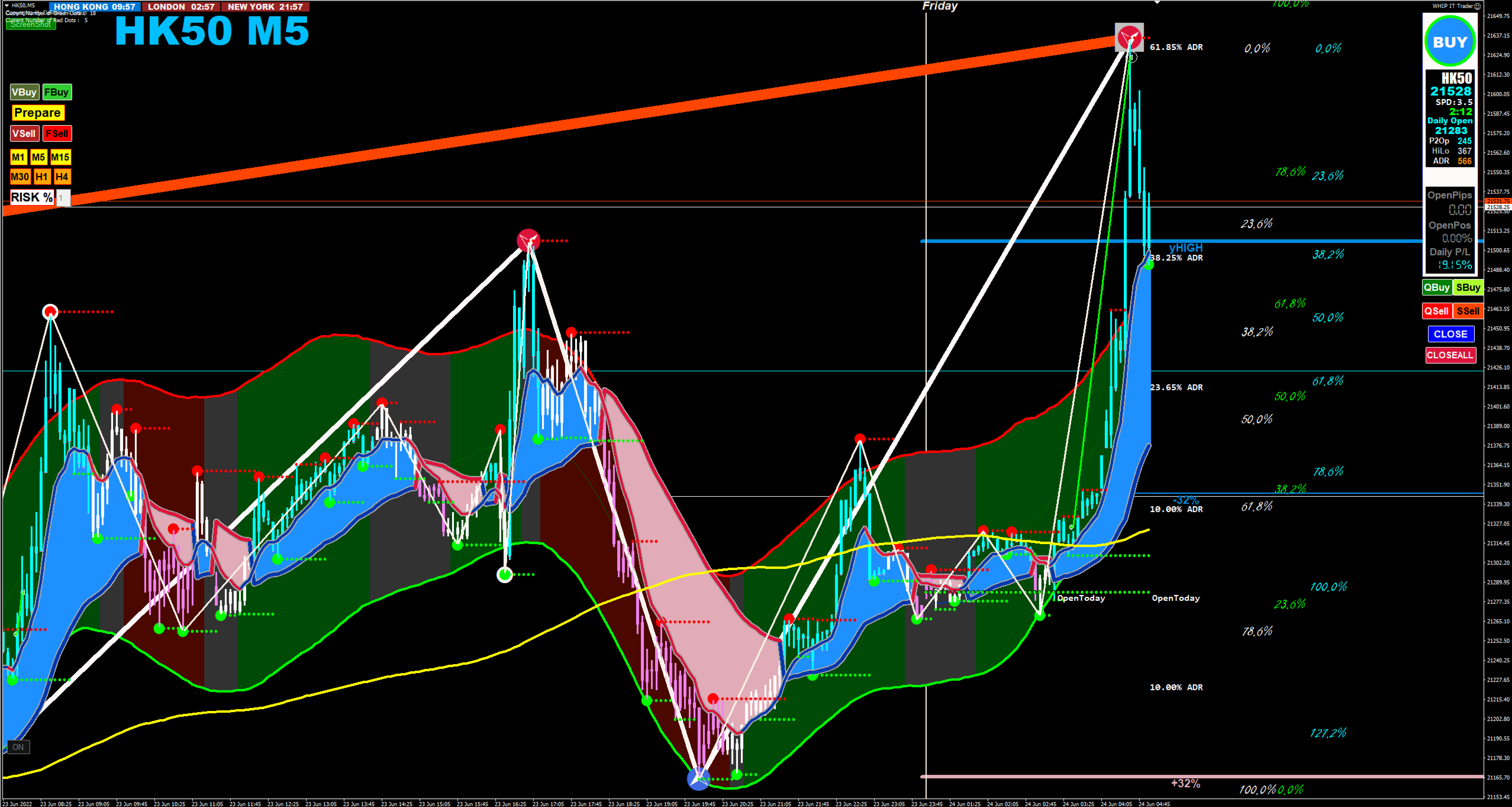Toggle the ON switch at bottom left
Viewport: 1512px width, 807px height.
click(x=18, y=747)
